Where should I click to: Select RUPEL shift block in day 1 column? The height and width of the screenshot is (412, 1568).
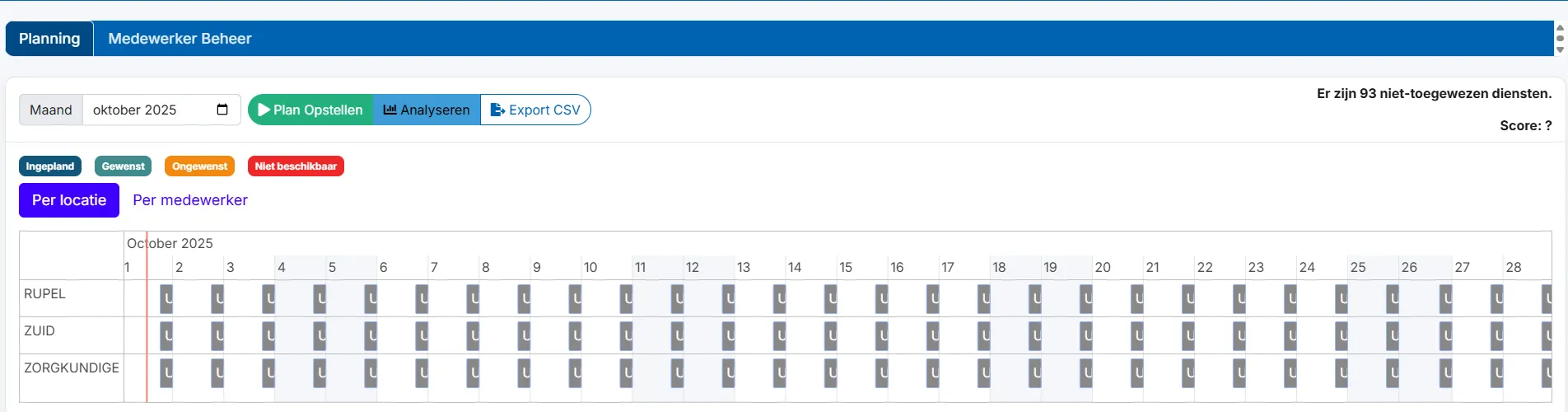pyautogui.click(x=166, y=298)
